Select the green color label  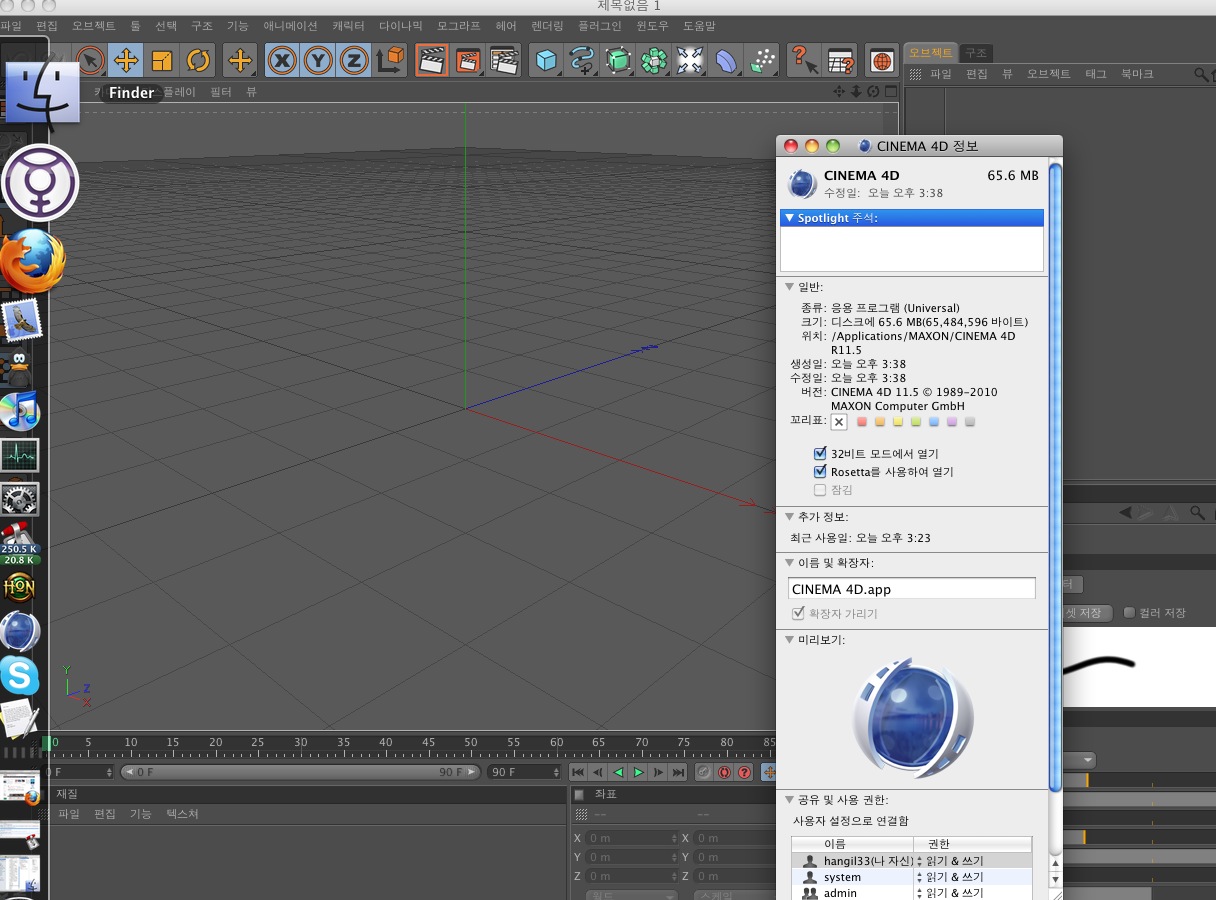(916, 422)
